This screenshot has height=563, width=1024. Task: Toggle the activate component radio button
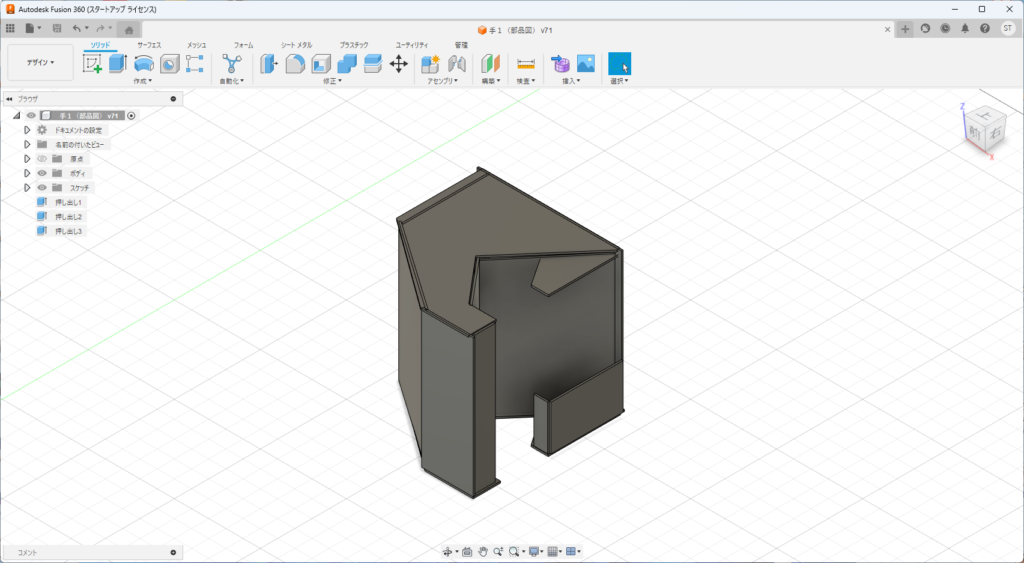tap(131, 116)
